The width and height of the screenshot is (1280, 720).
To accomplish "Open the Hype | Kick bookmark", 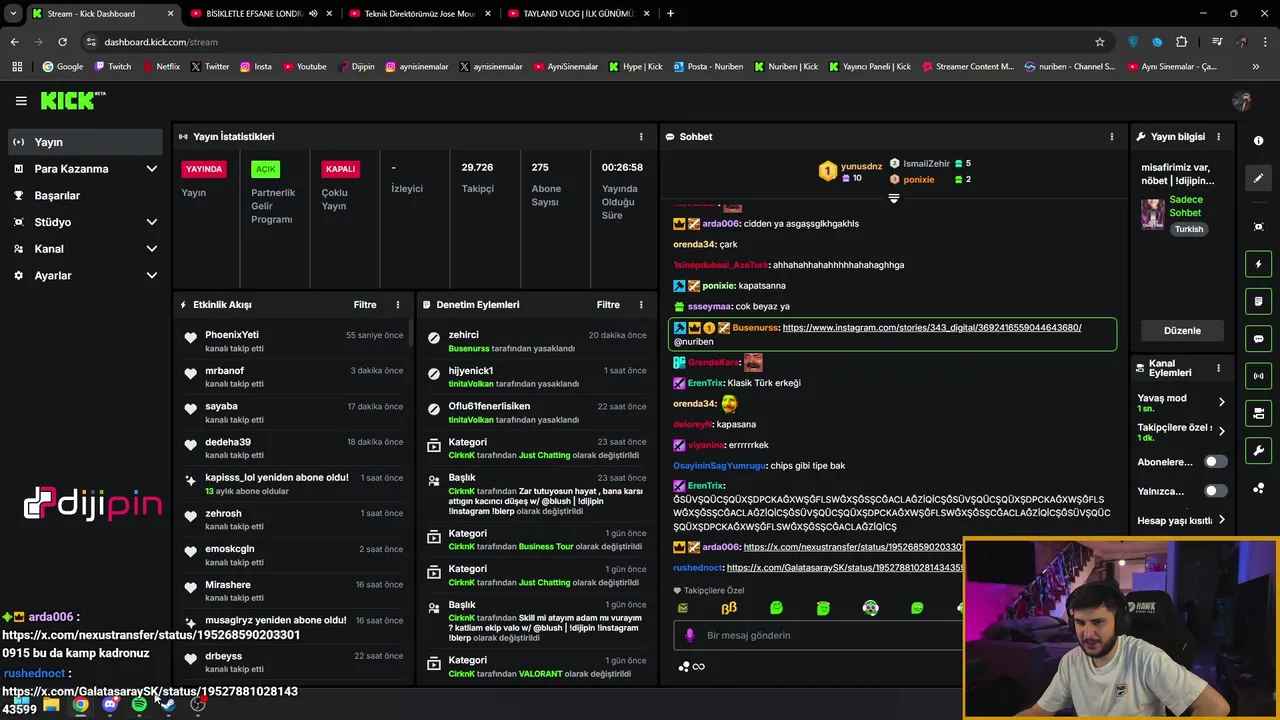I will coord(636,66).
